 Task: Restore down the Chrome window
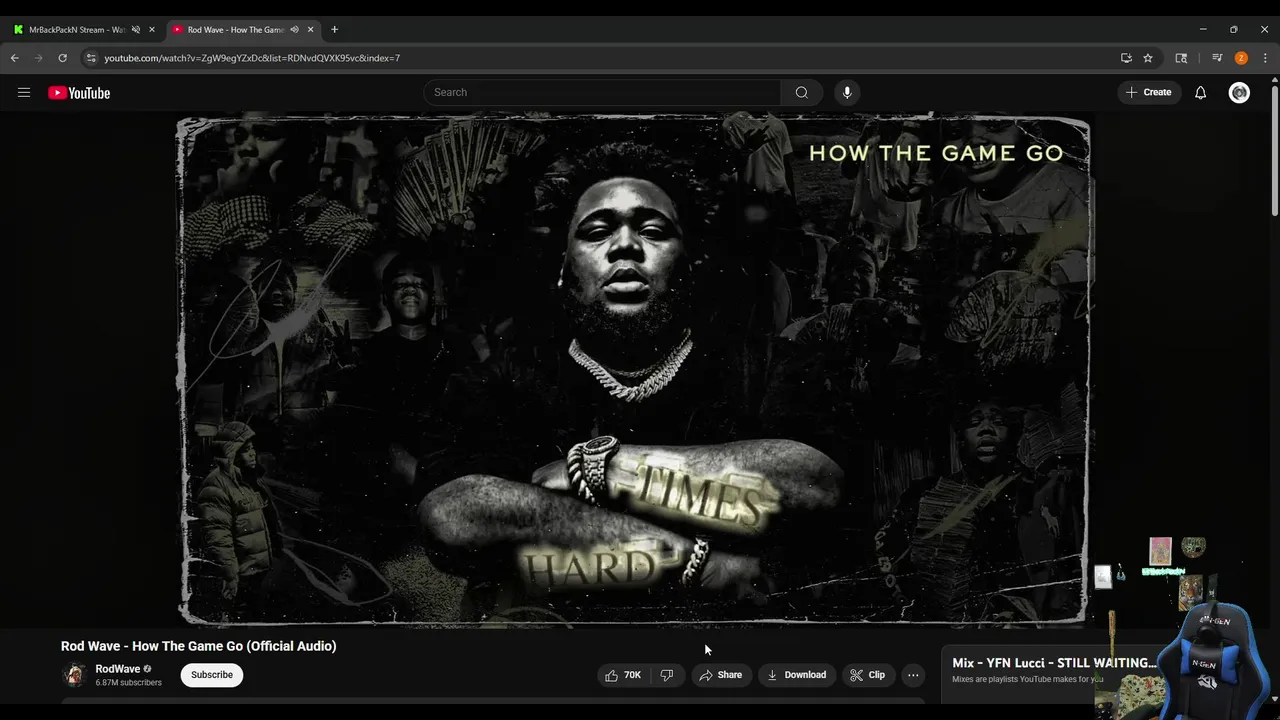1234,30
